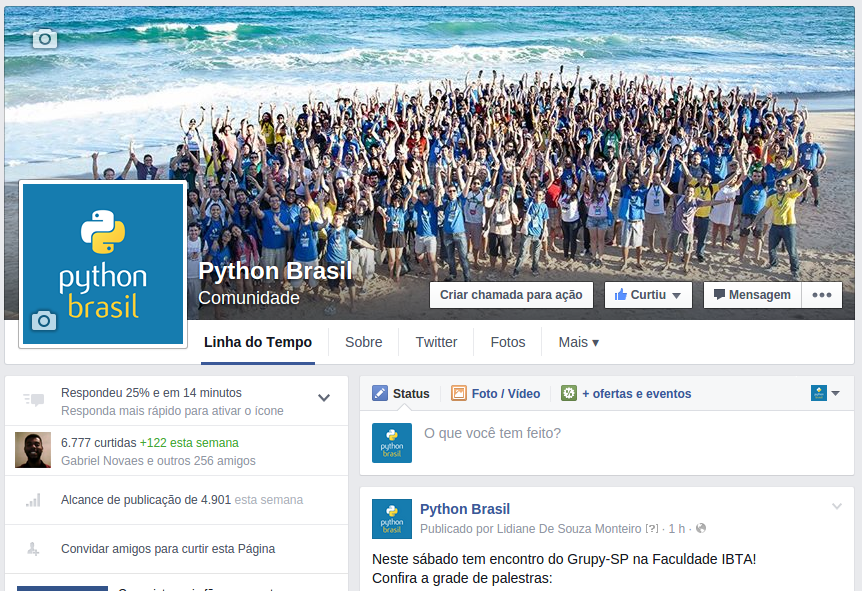This screenshot has height=591, width=862.
Task: Click the cover photo camera icon
Action: click(x=45, y=39)
